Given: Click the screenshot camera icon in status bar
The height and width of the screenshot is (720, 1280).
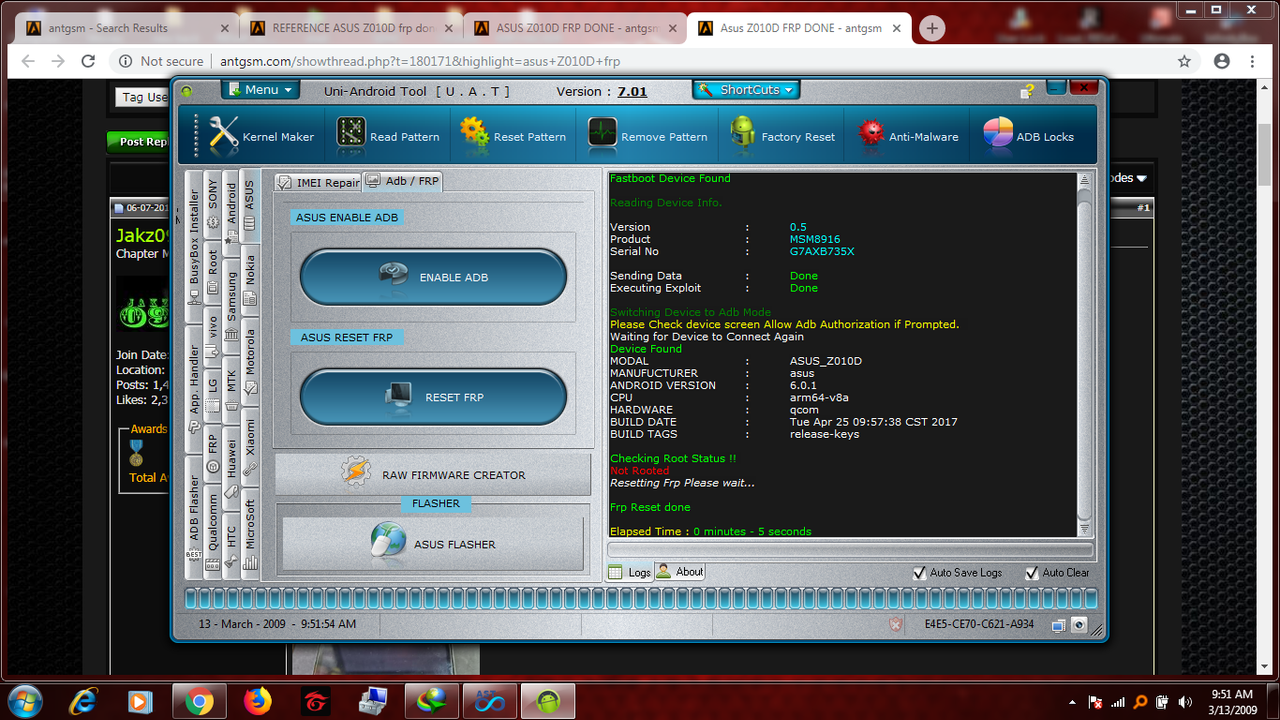Looking at the screenshot, I should tap(1079, 625).
